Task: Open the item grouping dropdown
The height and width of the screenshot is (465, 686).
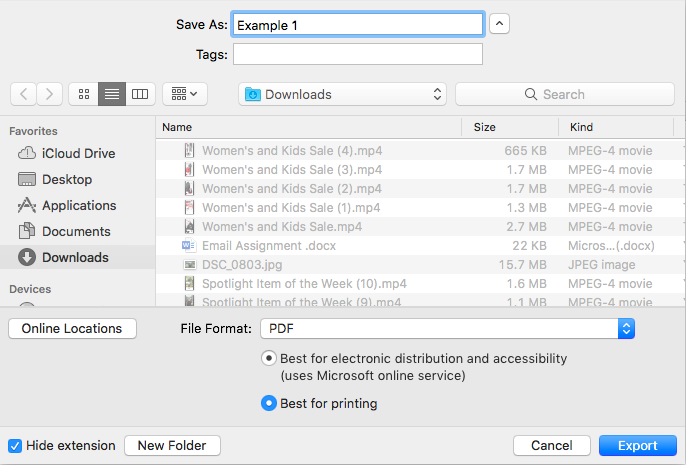Action: (x=184, y=94)
